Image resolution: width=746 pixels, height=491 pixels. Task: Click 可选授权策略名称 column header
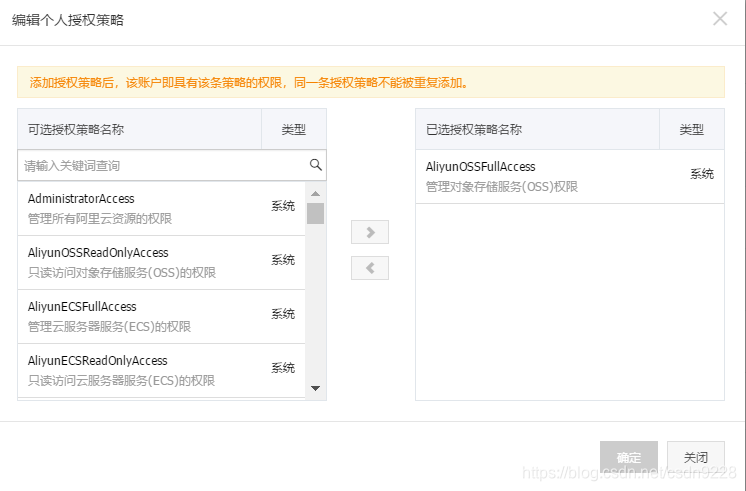(139, 129)
